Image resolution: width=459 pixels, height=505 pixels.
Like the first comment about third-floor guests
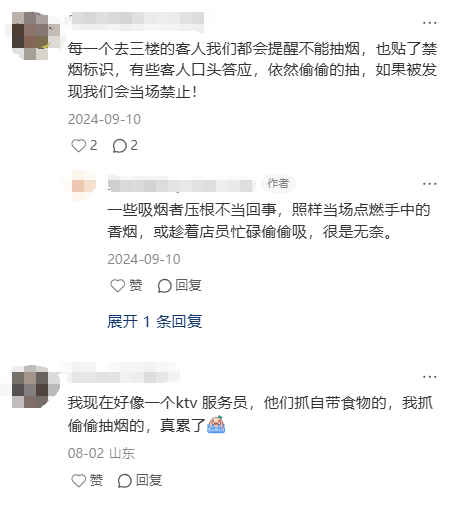pos(84,146)
